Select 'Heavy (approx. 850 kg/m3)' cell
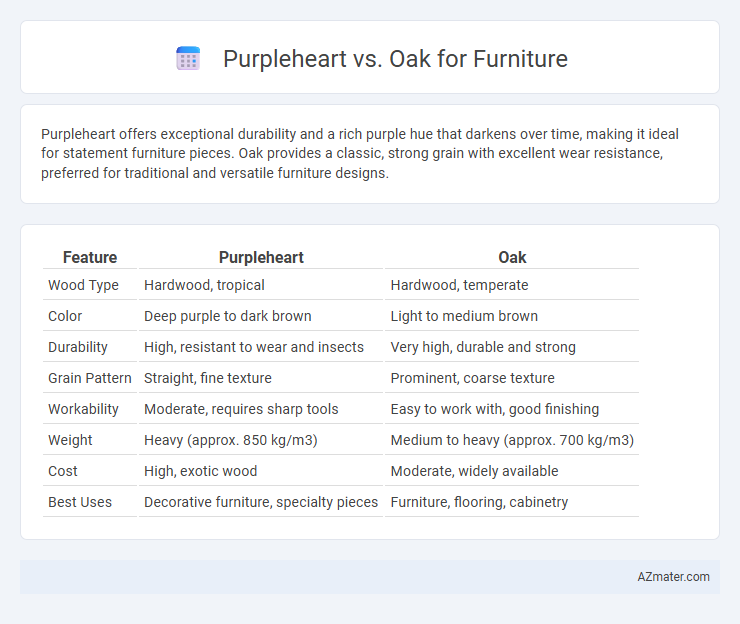The image size is (740, 624). point(231,440)
